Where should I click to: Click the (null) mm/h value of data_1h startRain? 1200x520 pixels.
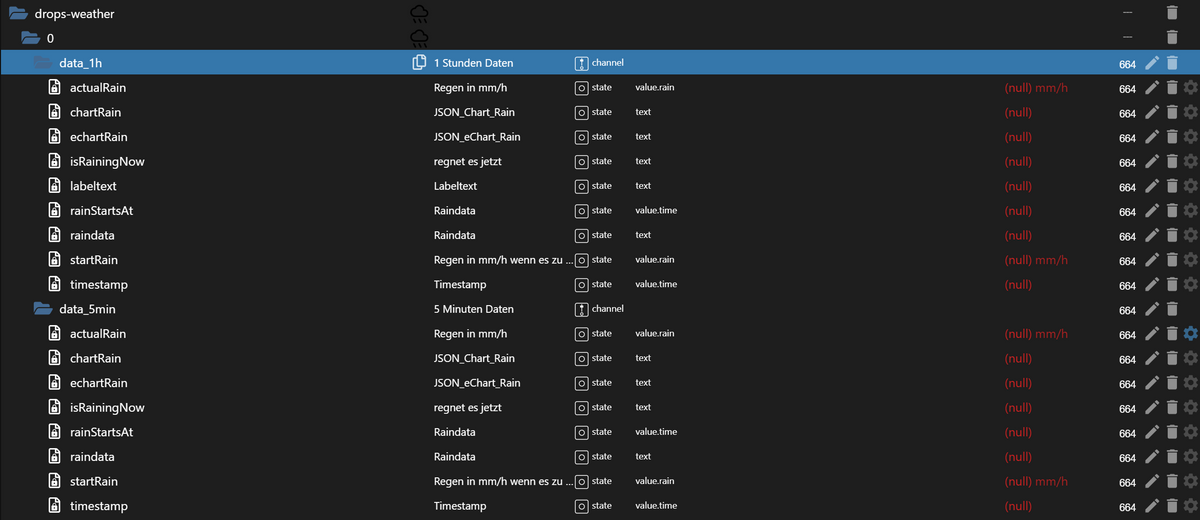1036,260
